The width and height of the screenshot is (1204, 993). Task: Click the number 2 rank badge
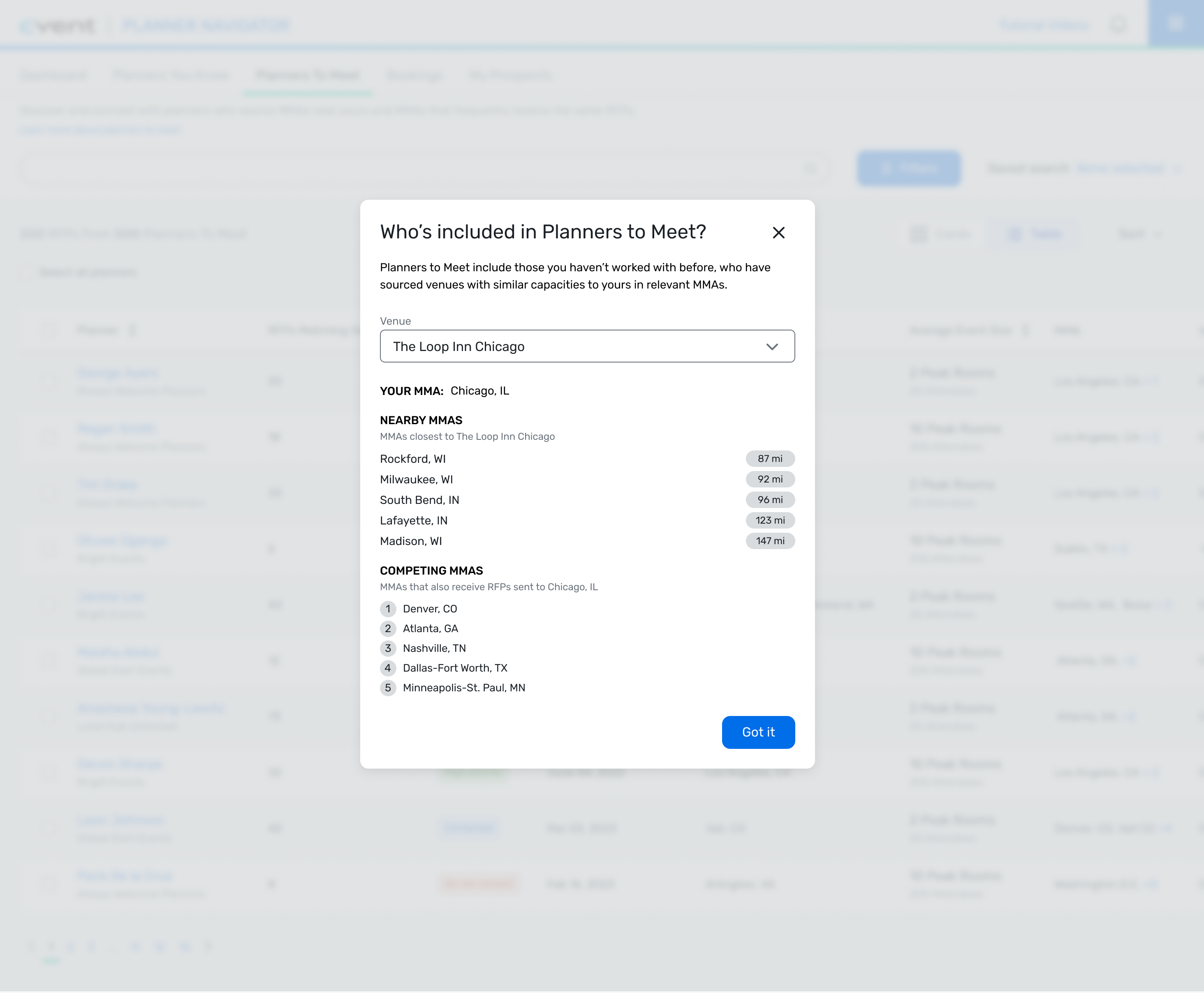pos(388,628)
